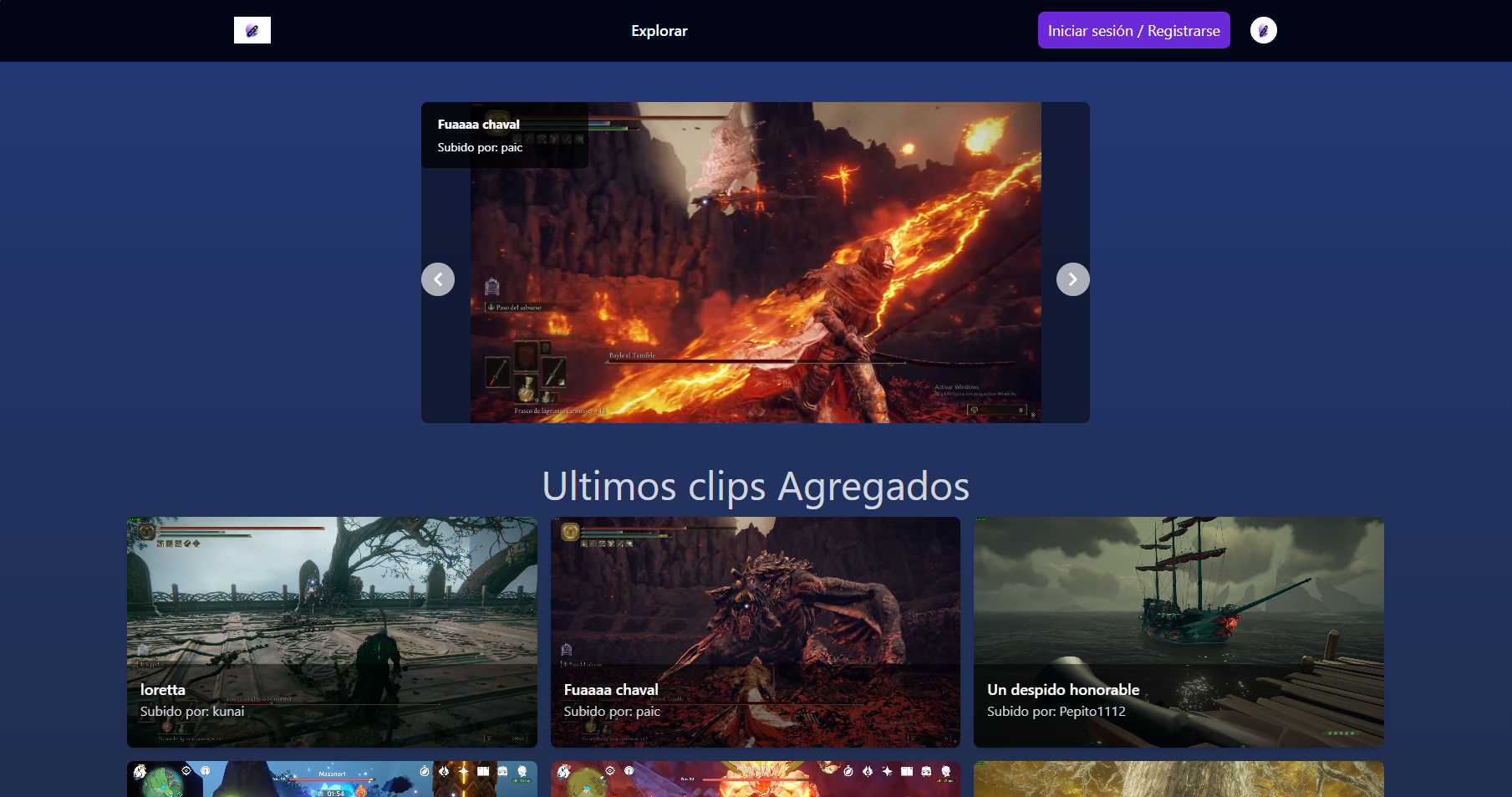Open the round profile avatar icon

click(1263, 30)
